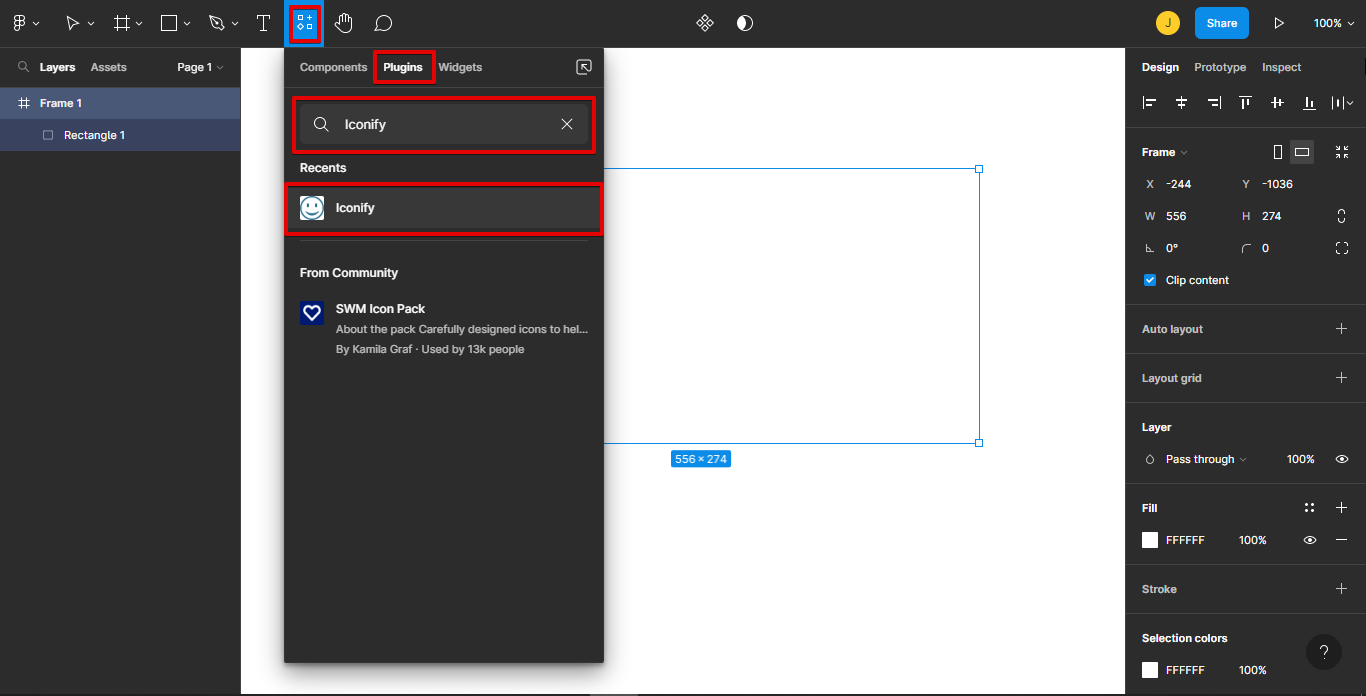Image resolution: width=1366 pixels, height=696 pixels.
Task: Click the blue Share button
Action: pos(1221,23)
